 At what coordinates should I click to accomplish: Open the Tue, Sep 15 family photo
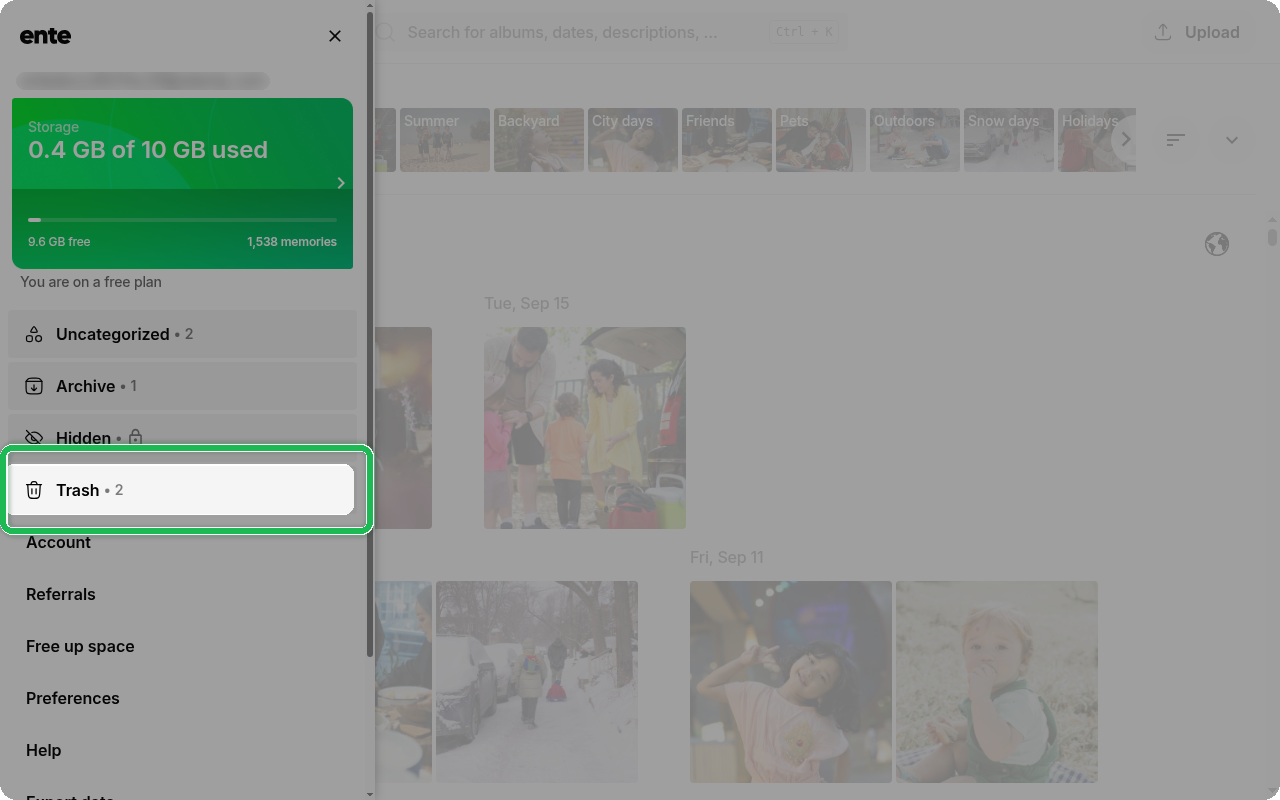[x=585, y=428]
